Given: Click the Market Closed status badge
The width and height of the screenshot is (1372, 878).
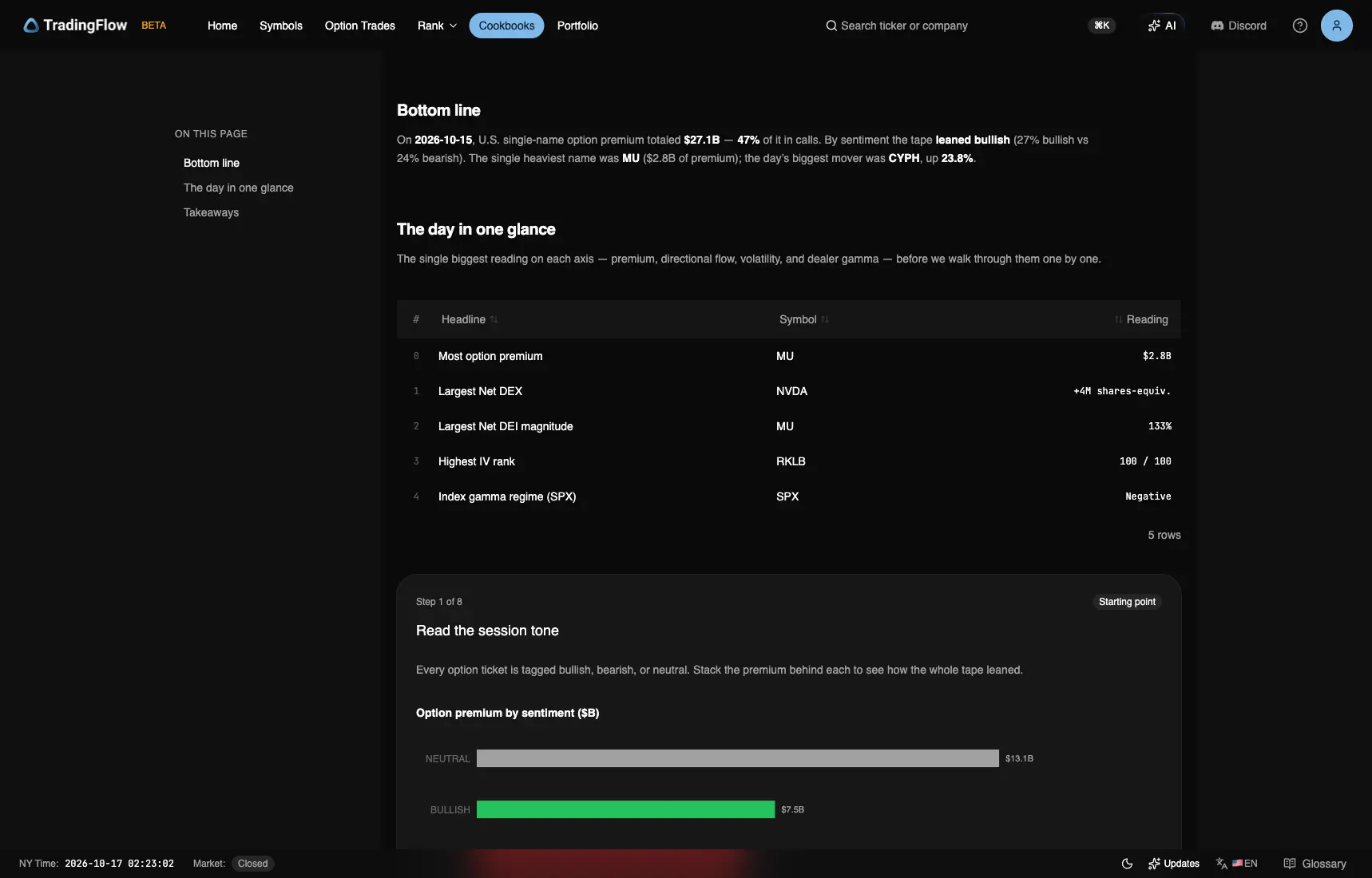Looking at the screenshot, I should [252, 864].
